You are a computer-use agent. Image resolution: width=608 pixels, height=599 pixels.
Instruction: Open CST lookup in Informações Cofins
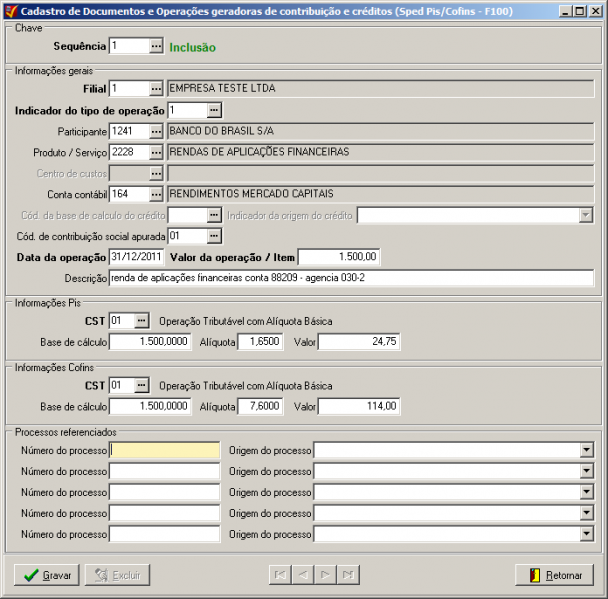click(142, 385)
